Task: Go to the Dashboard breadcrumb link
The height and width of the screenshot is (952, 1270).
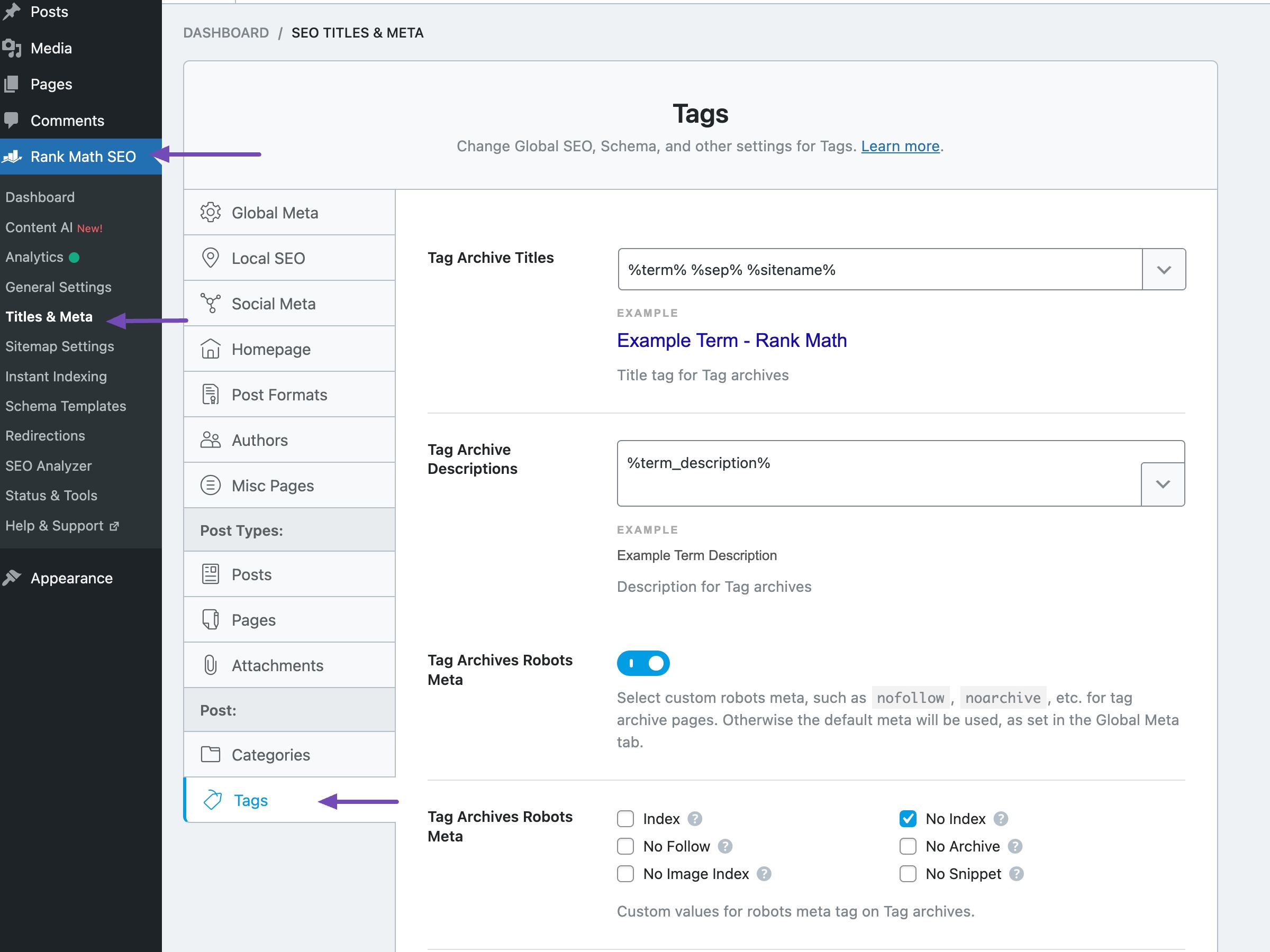Action: click(225, 33)
